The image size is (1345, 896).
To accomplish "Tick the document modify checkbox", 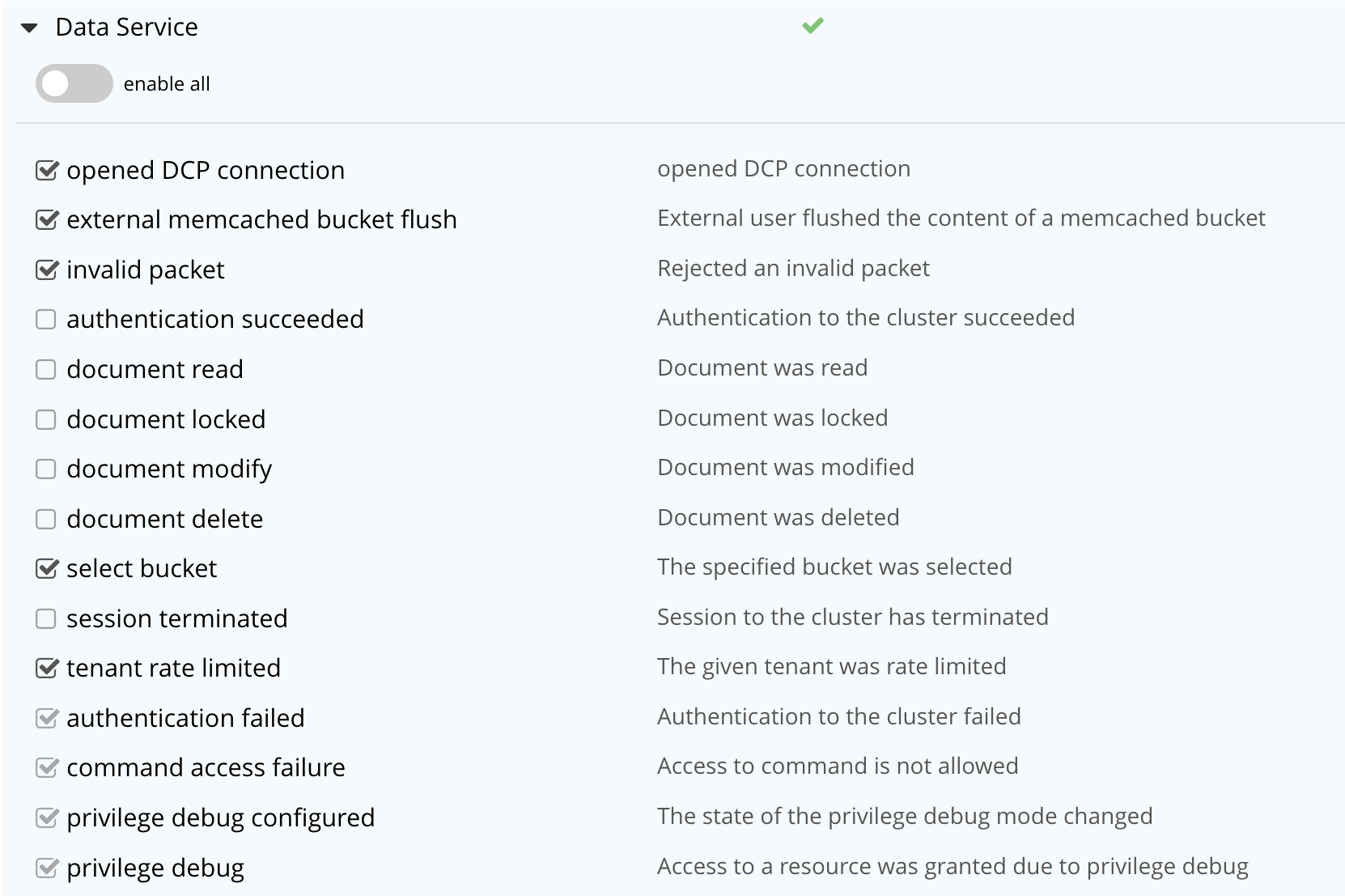I will click(x=46, y=469).
